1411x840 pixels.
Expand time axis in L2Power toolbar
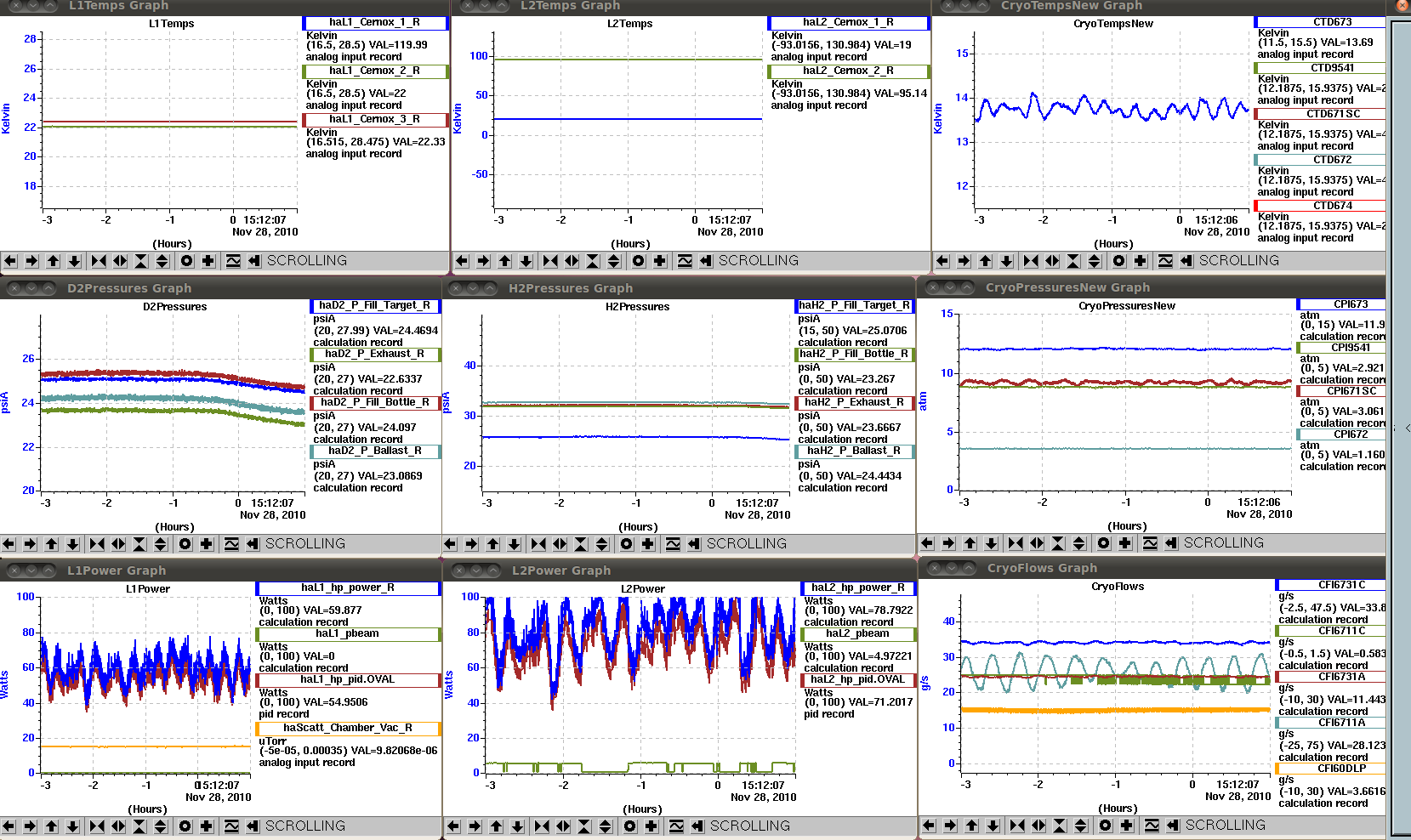click(563, 826)
